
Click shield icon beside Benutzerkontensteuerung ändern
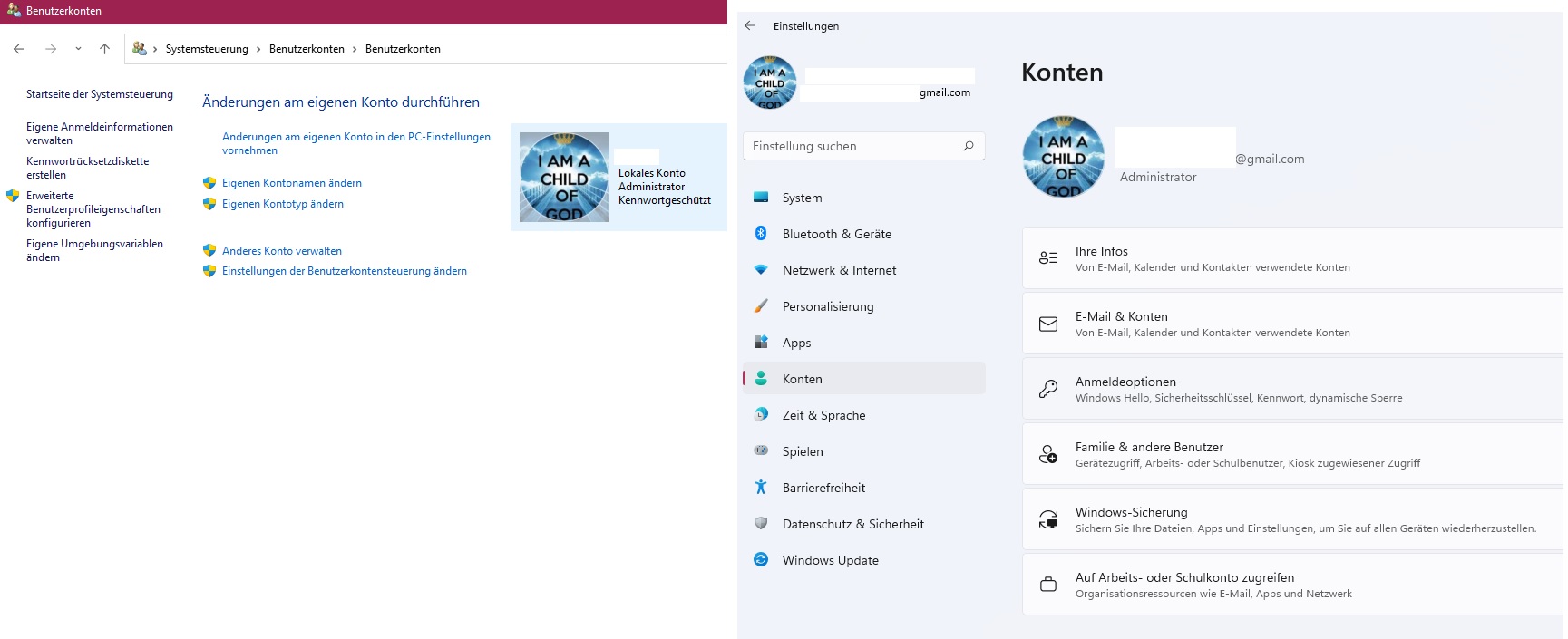[209, 271]
